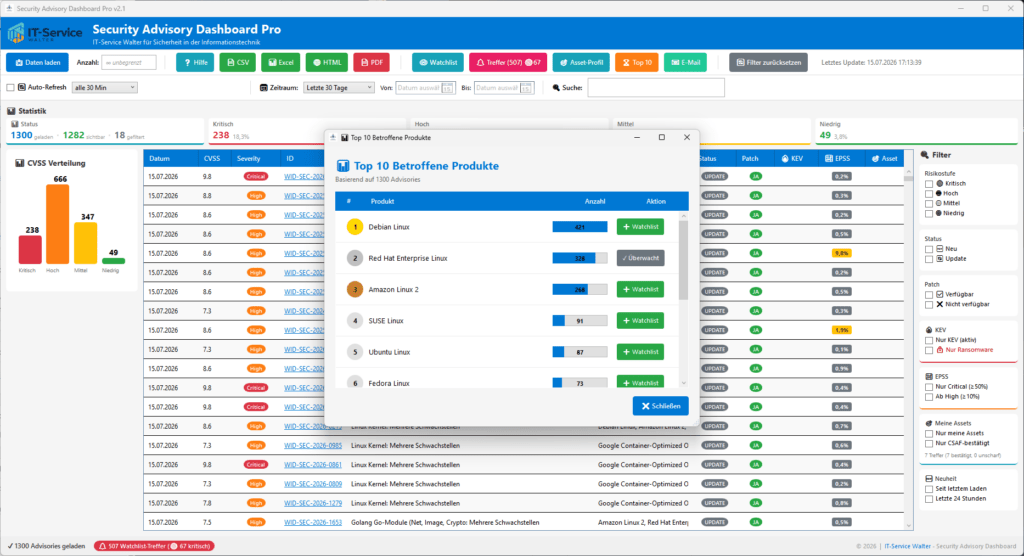
Task: Export advisories via the Excel button
Action: click(x=281, y=63)
